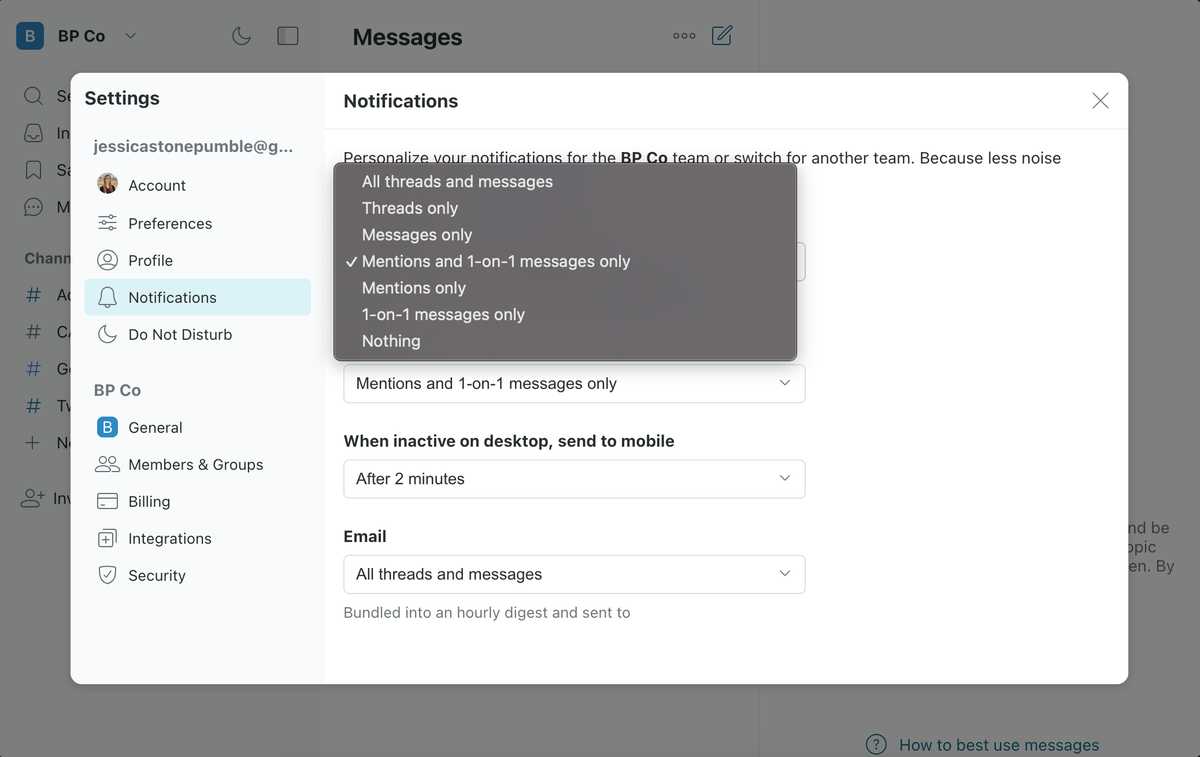Open Preferences in settings sidebar
This screenshot has width=1200, height=757.
[x=170, y=223]
